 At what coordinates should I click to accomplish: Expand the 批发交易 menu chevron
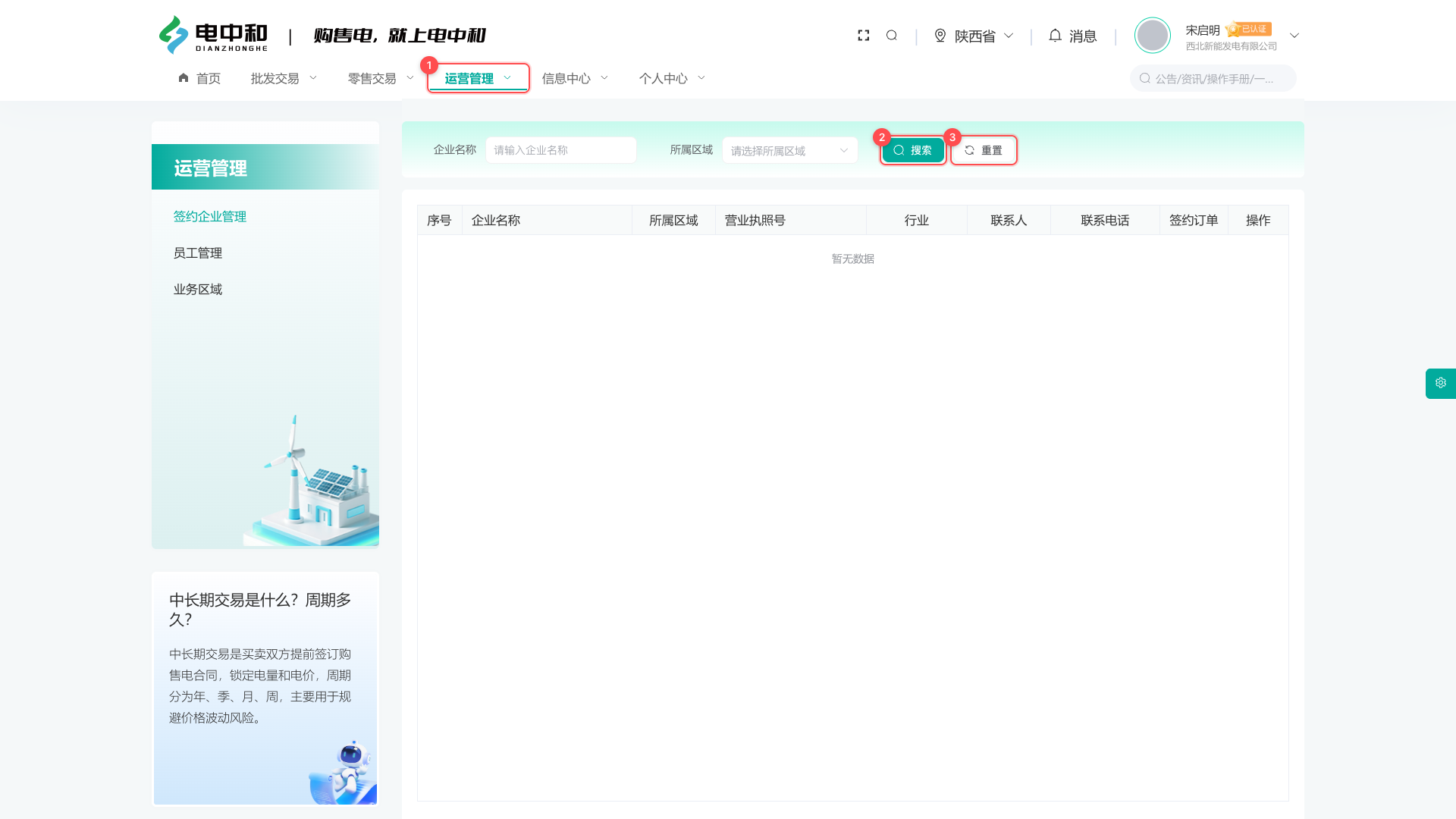313,78
